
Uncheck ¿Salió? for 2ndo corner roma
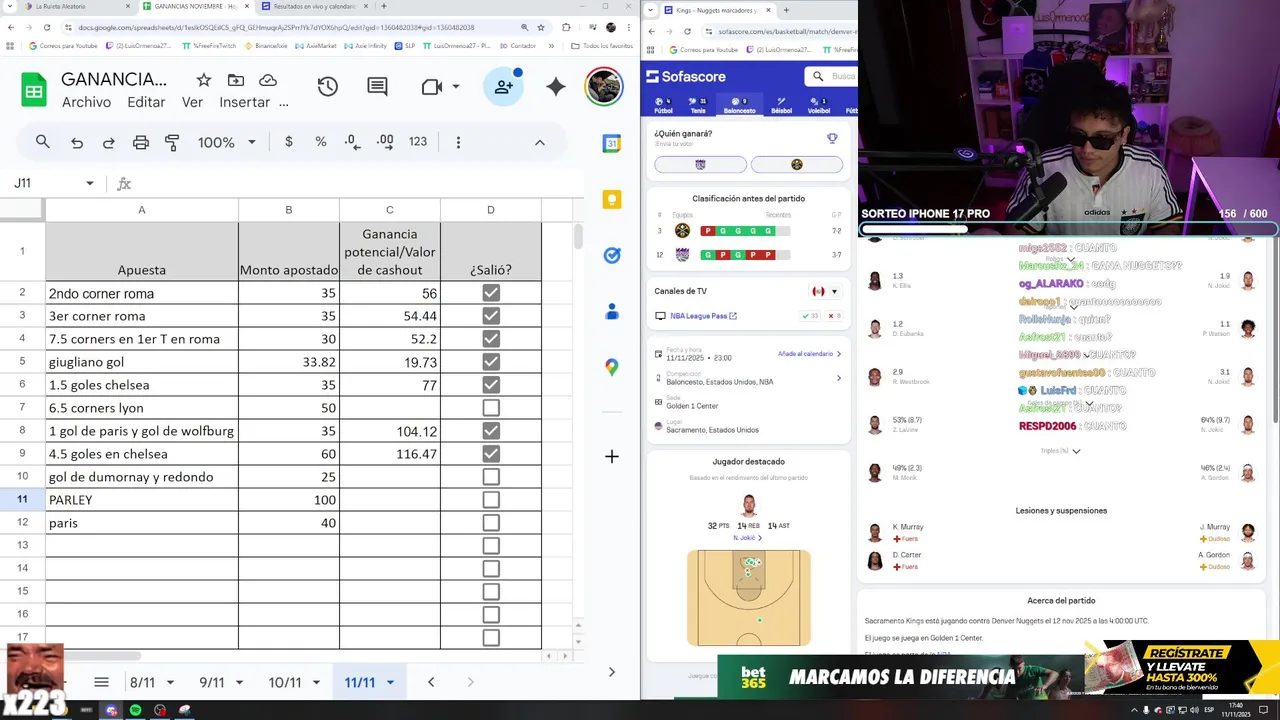pyautogui.click(x=491, y=293)
